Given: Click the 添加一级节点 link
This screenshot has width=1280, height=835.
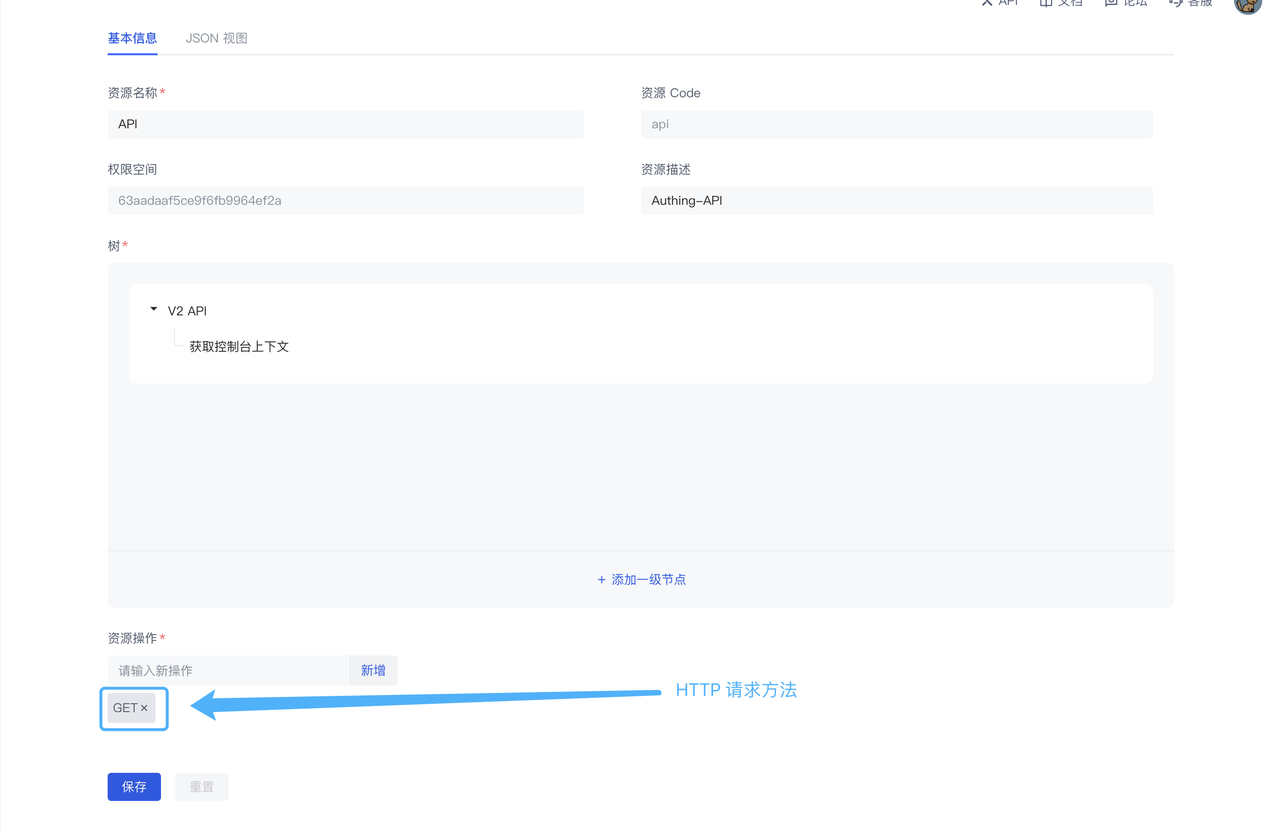Looking at the screenshot, I should coord(649,579).
